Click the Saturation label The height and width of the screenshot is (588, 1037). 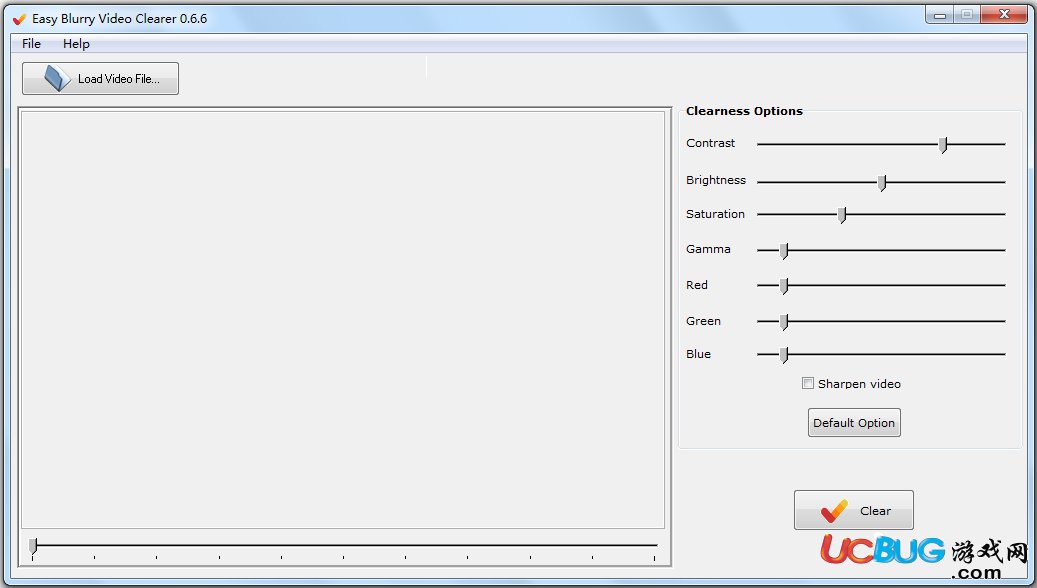(x=715, y=214)
